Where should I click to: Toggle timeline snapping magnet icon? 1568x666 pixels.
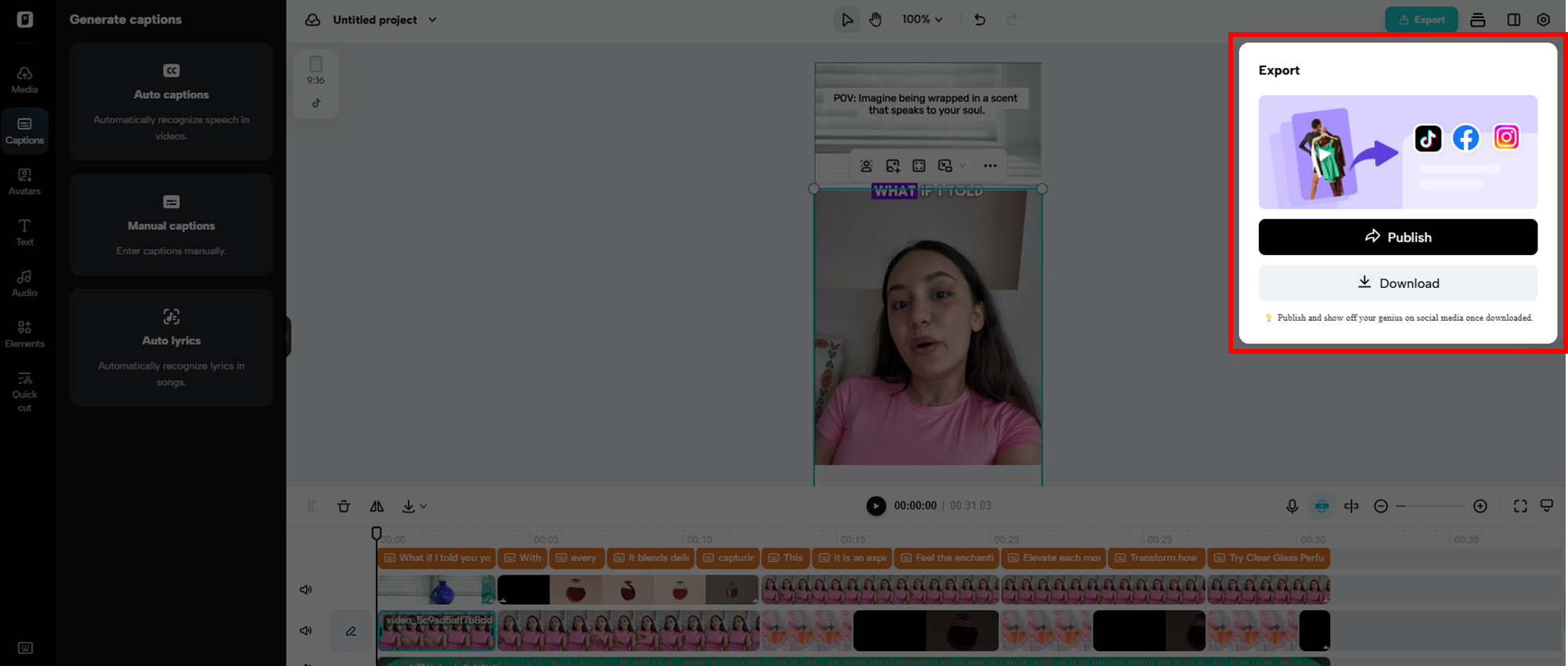click(1321, 506)
